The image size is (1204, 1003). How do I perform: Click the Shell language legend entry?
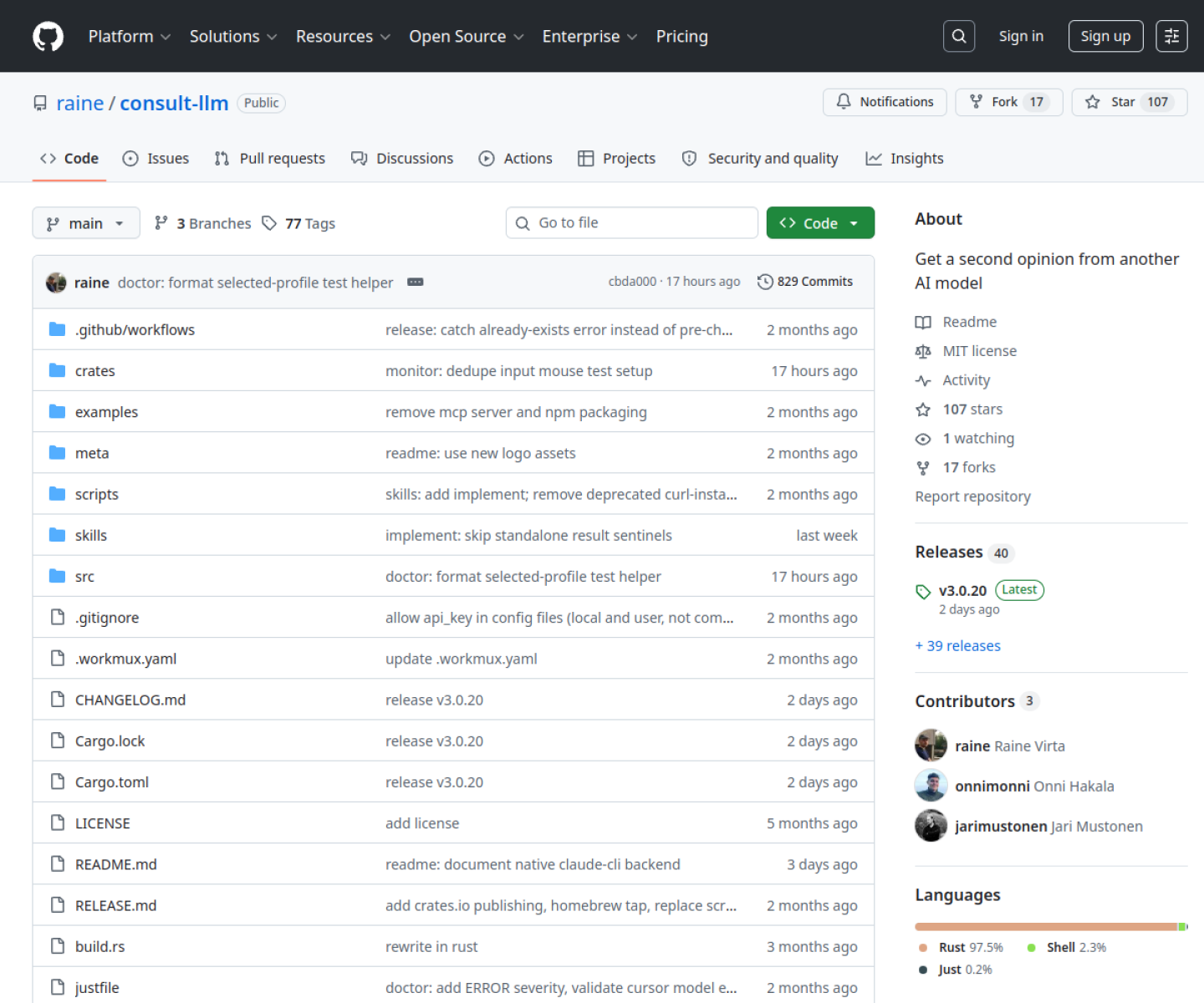pos(1066,948)
